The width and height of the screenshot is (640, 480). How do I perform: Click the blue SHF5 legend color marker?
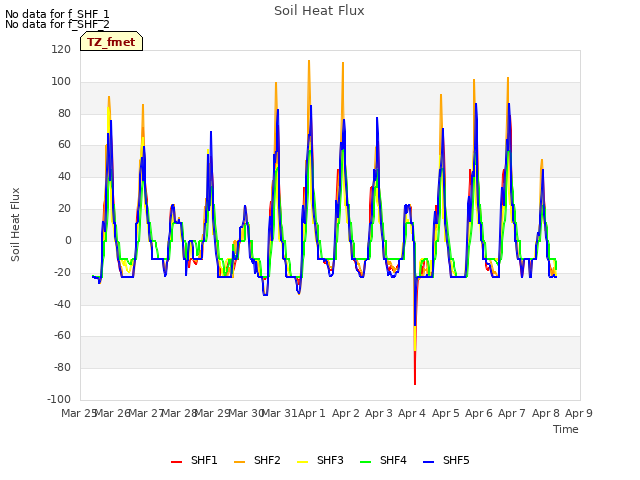click(x=429, y=462)
